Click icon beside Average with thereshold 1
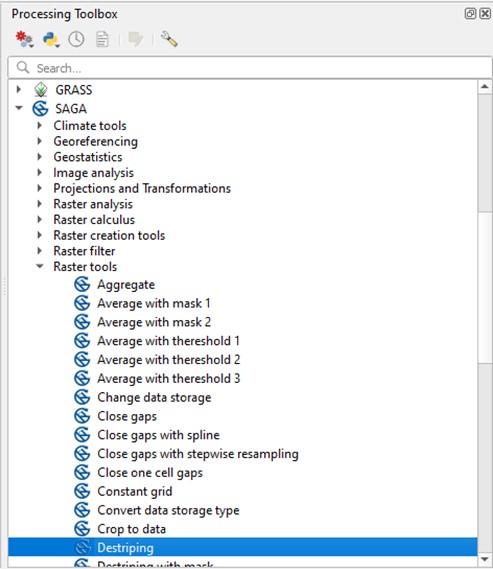This screenshot has width=493, height=569. pyautogui.click(x=82, y=341)
